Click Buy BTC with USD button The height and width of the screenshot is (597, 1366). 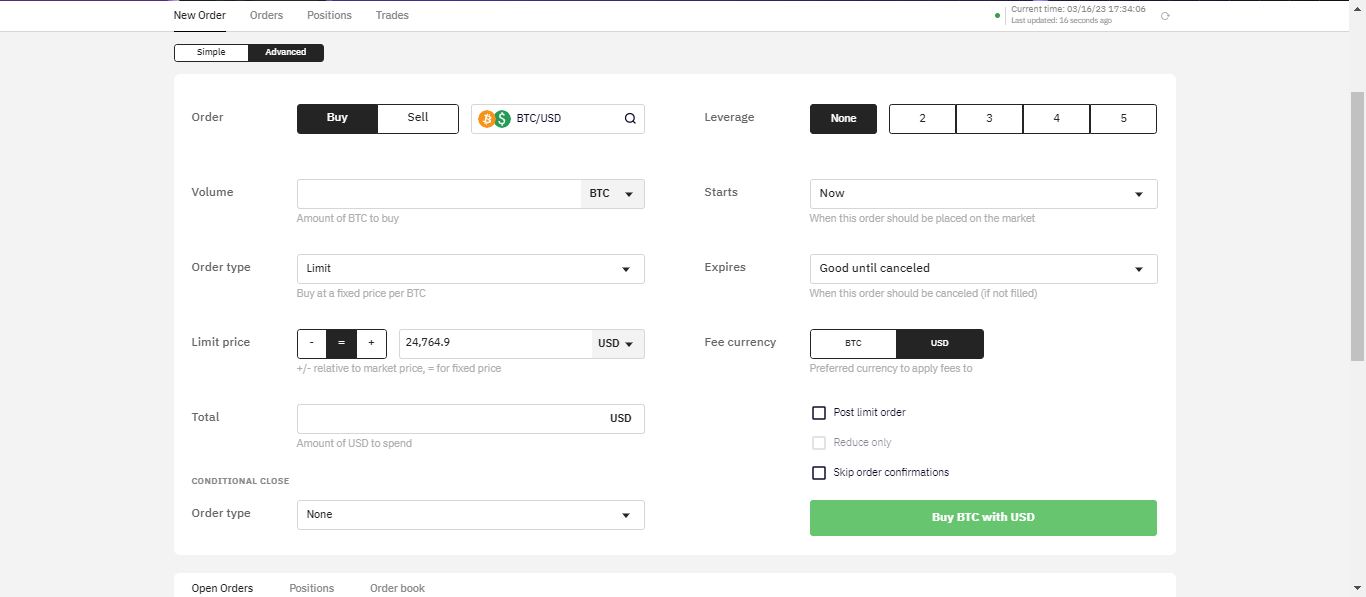[983, 518]
